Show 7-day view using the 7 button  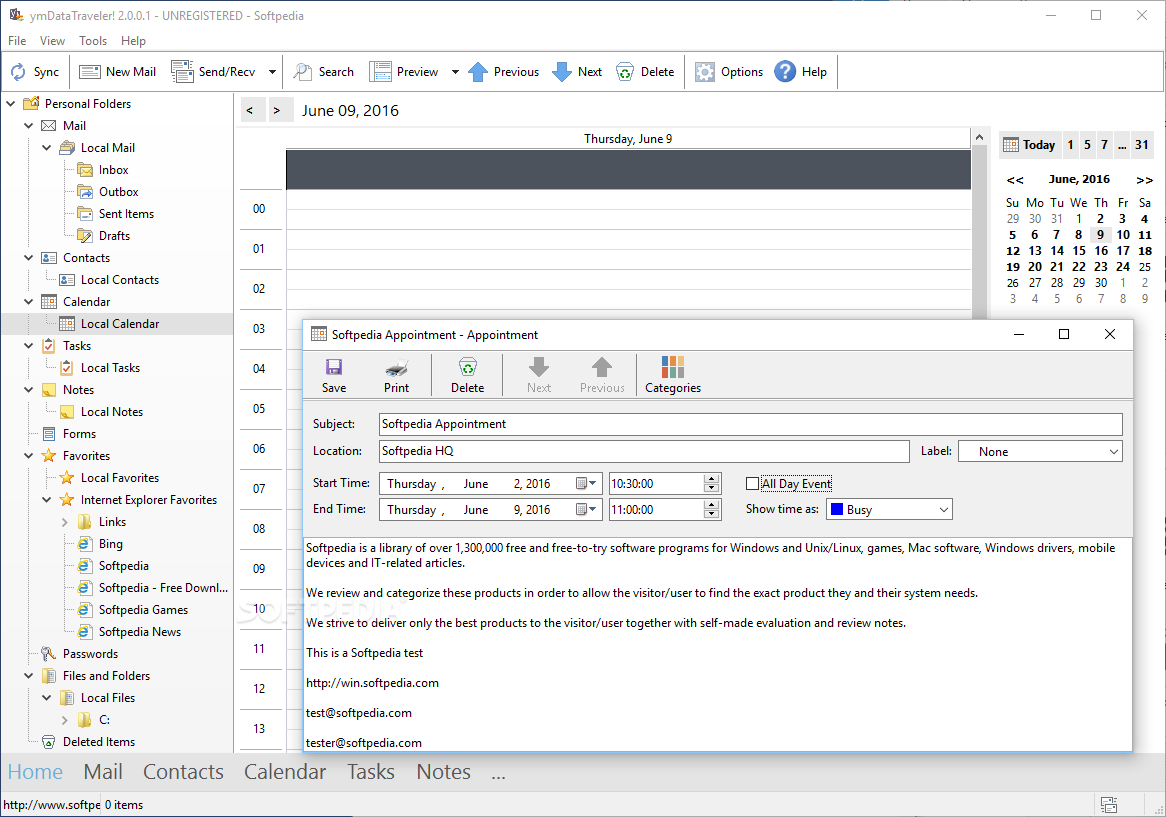click(x=1104, y=145)
